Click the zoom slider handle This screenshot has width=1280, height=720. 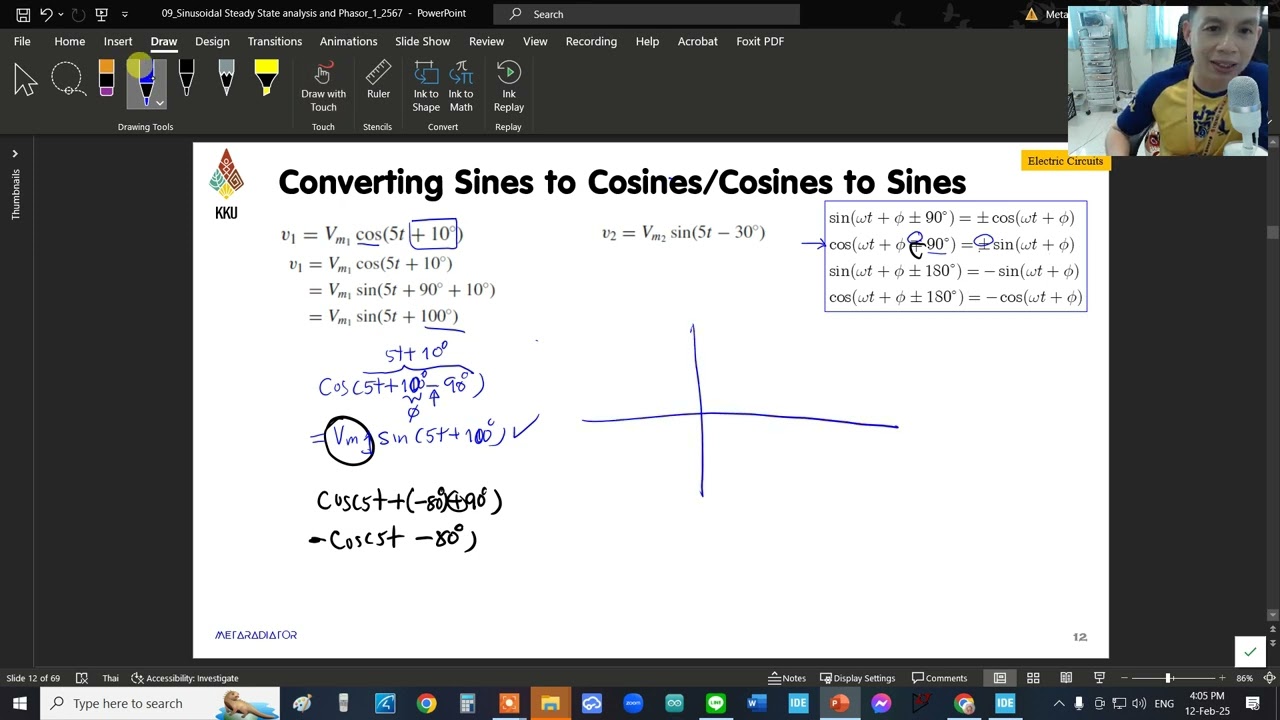[x=1168, y=678]
